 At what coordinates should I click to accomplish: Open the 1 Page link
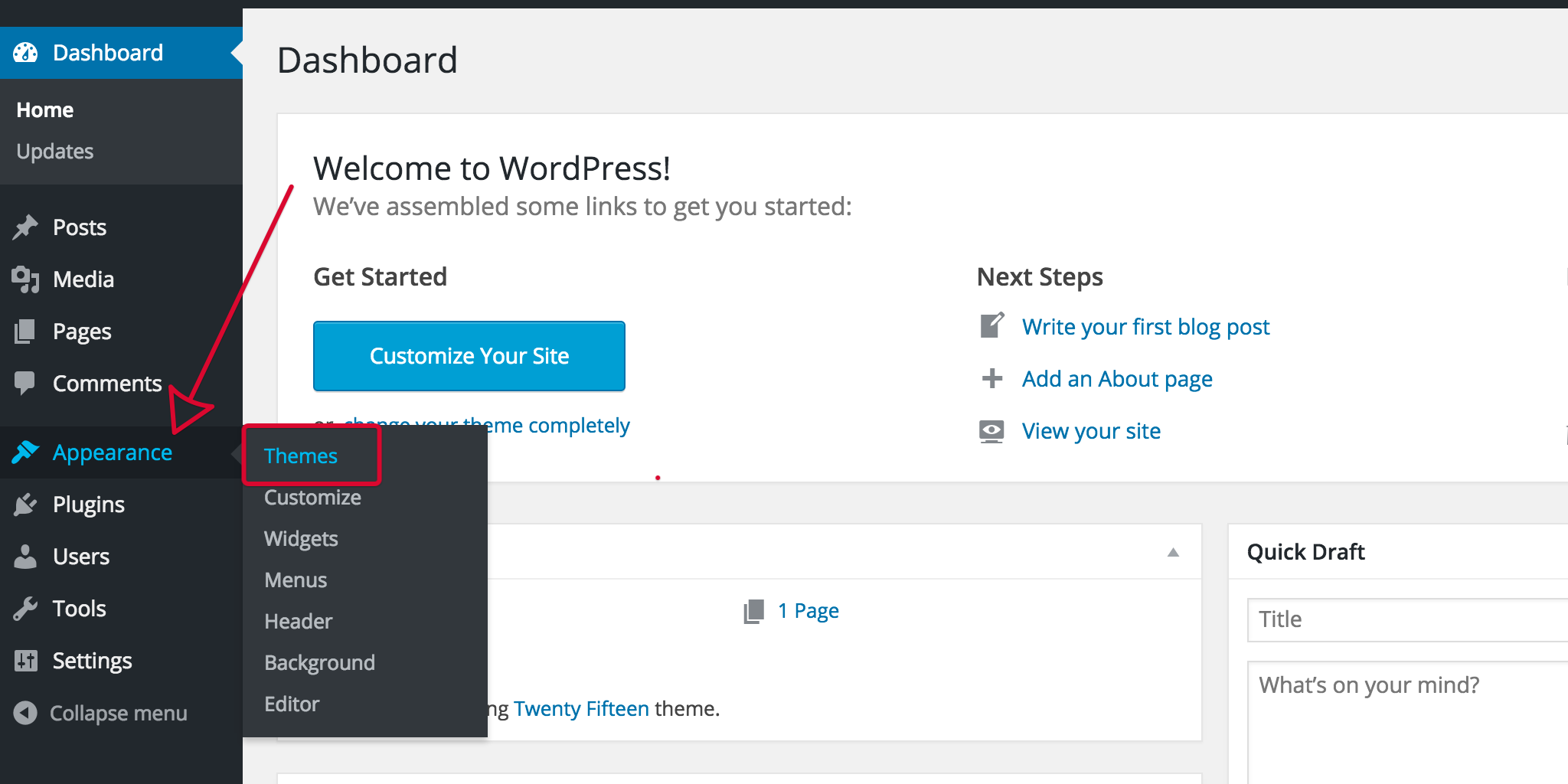(808, 611)
